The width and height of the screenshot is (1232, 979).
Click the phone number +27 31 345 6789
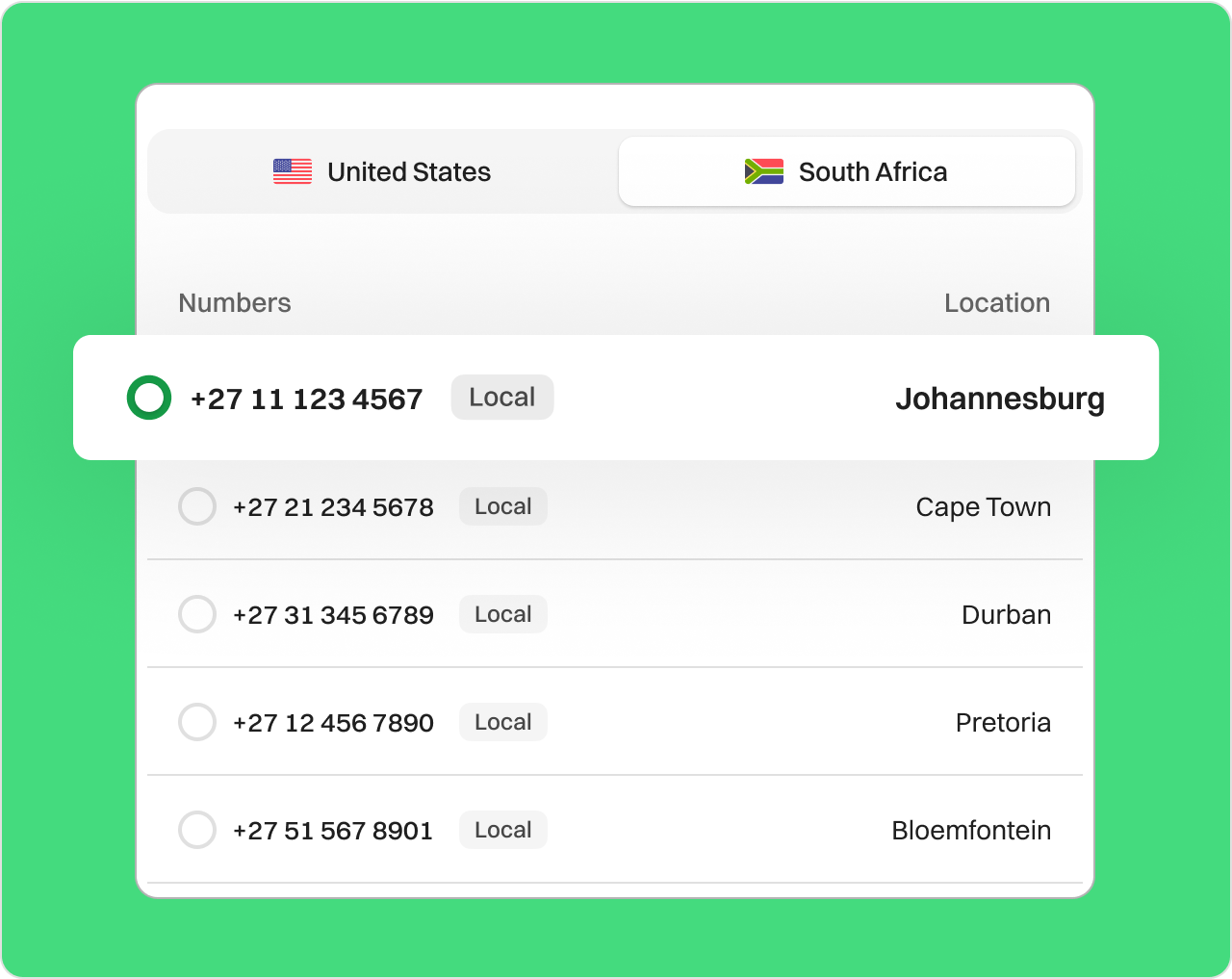point(333,615)
